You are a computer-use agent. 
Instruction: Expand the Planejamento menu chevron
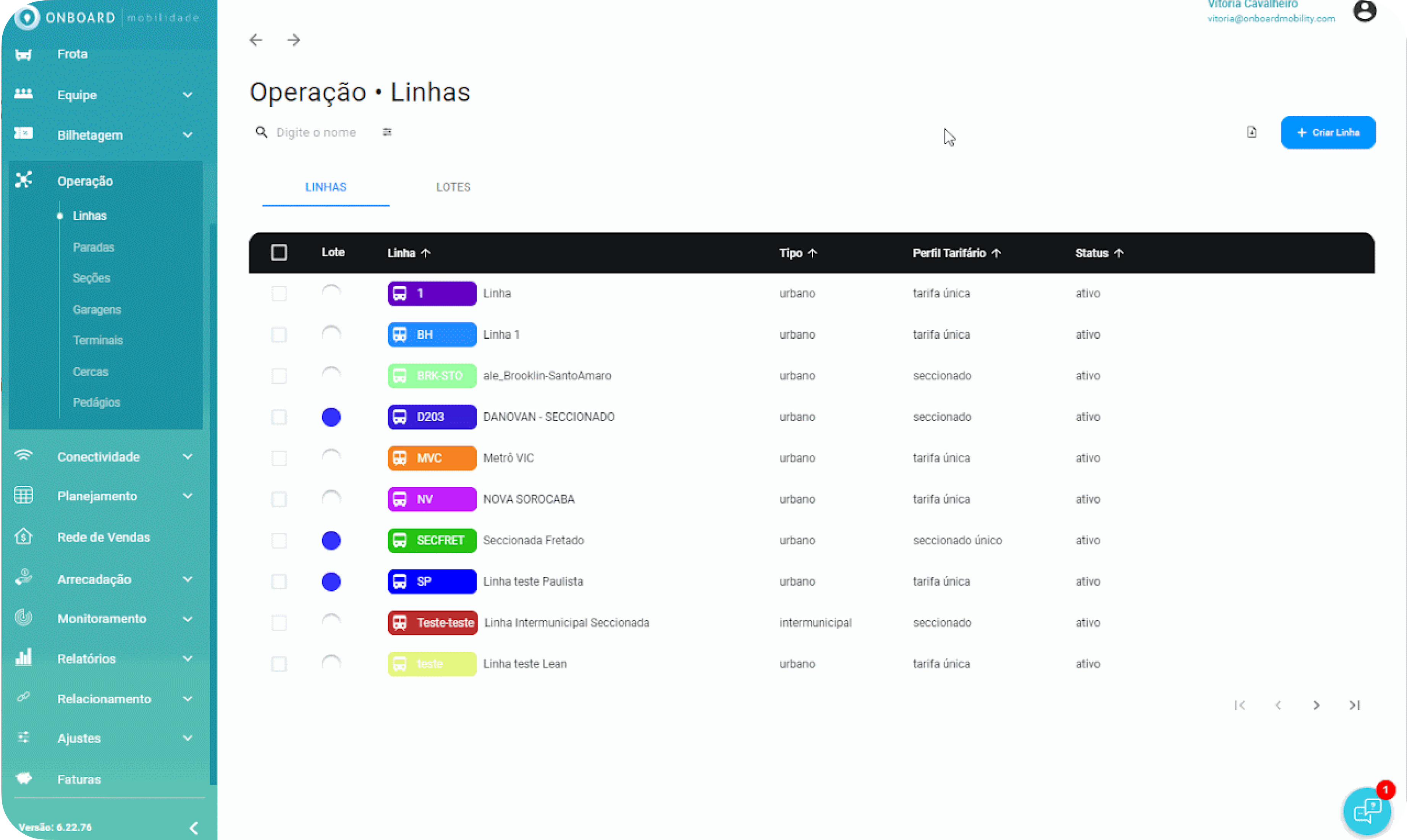click(x=188, y=496)
